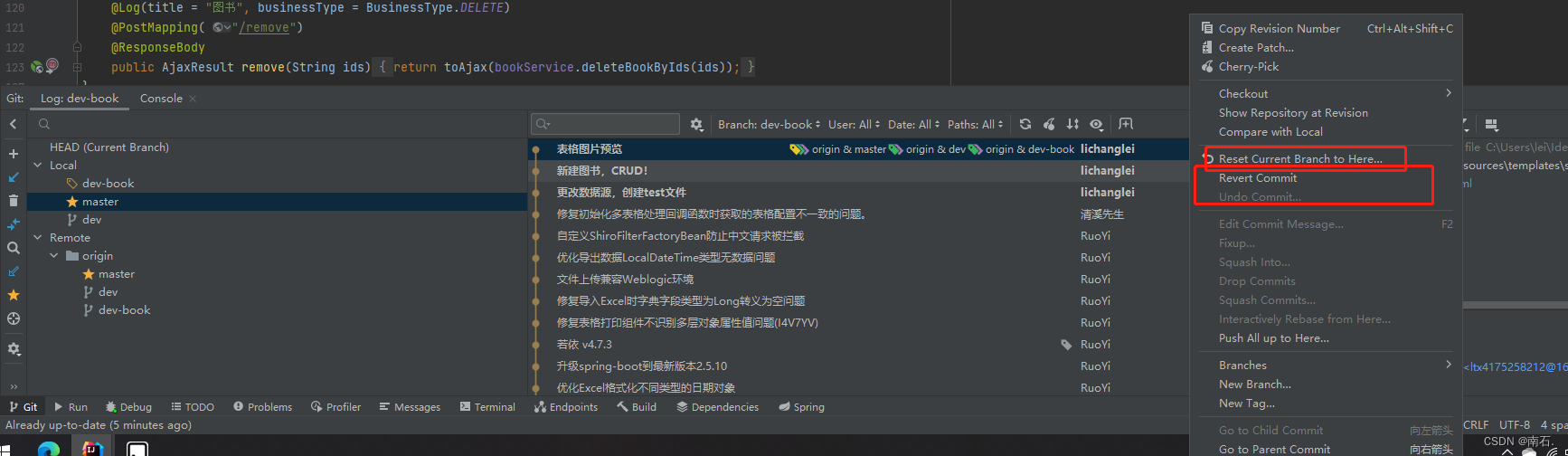1568x456 pixels.
Task: Choose Revert Commit menu item
Action: (1326, 178)
